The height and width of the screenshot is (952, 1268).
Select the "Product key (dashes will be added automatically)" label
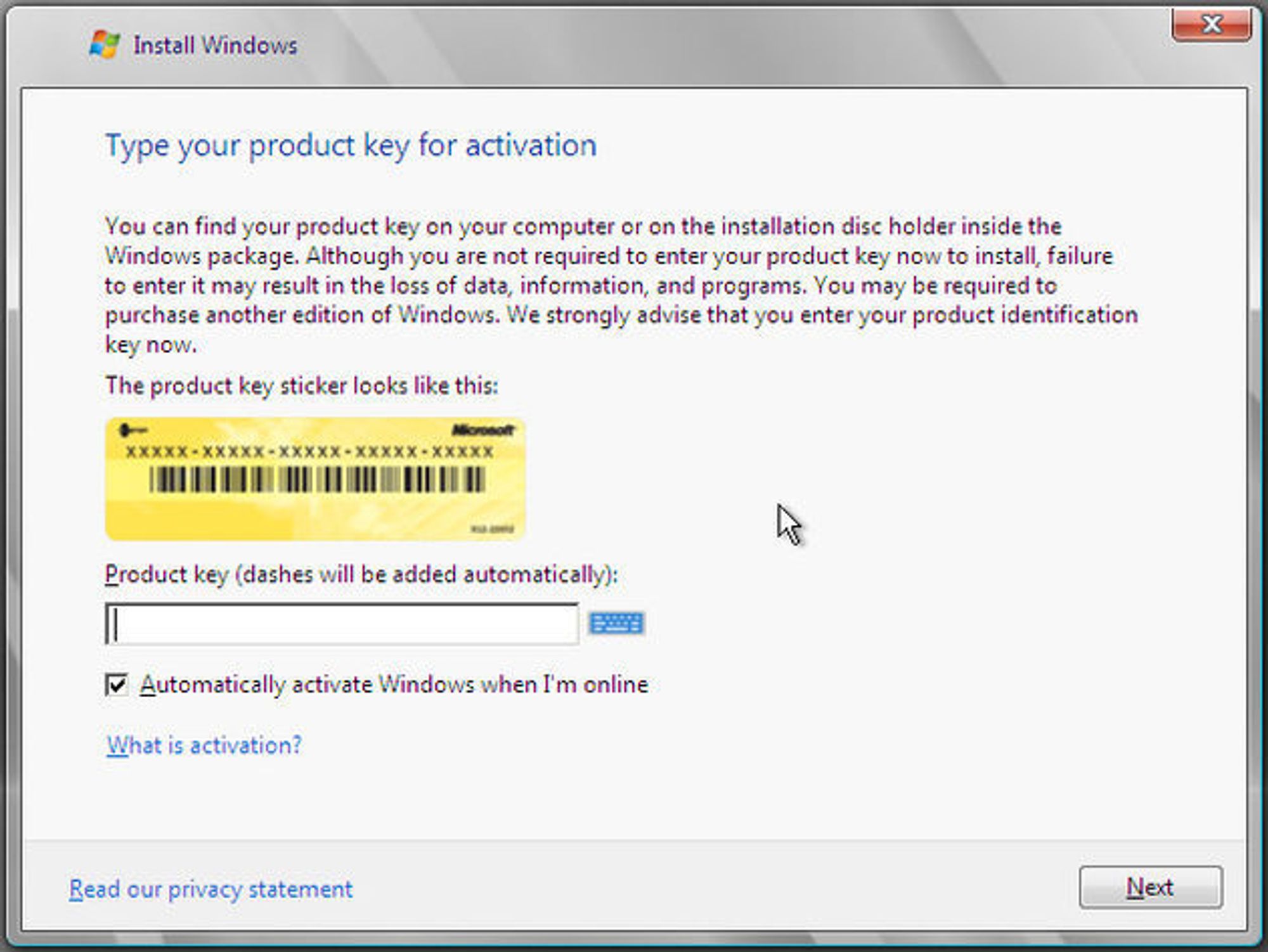(x=361, y=575)
